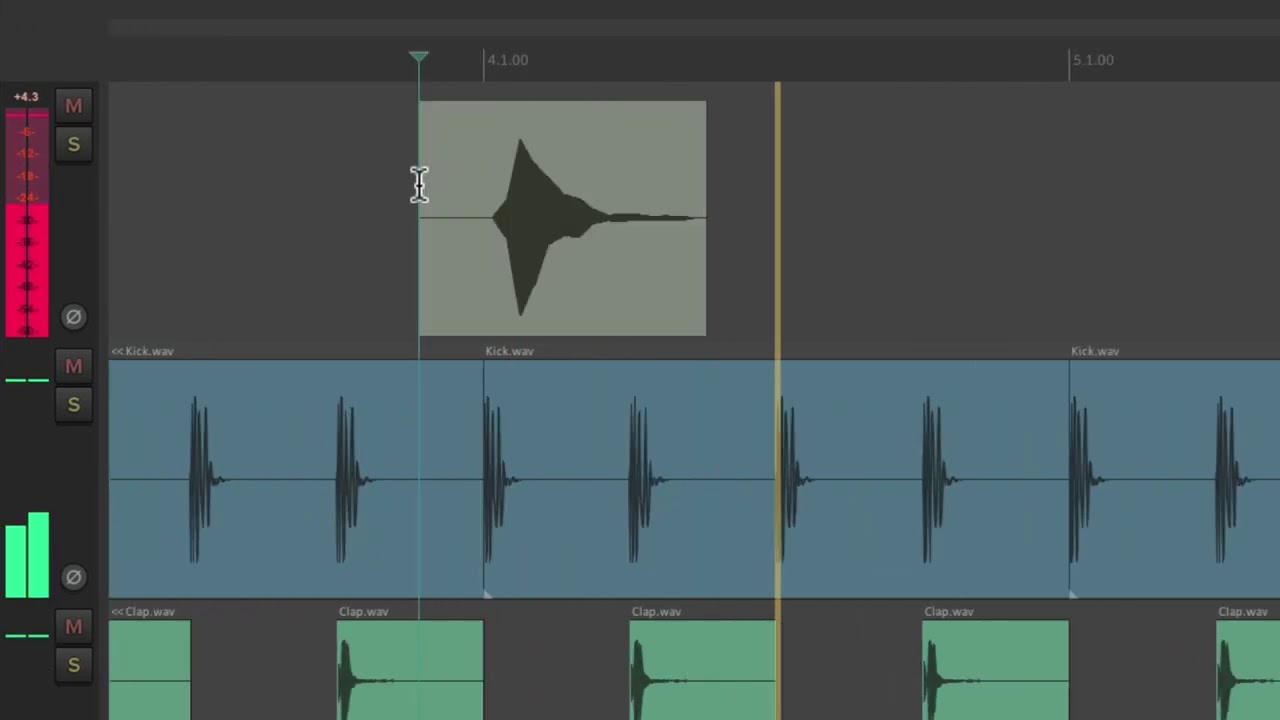Viewport: 1280px width, 720px height.
Task: Select the Kick.wav item starting at 5.1.00
Action: (x=1175, y=479)
